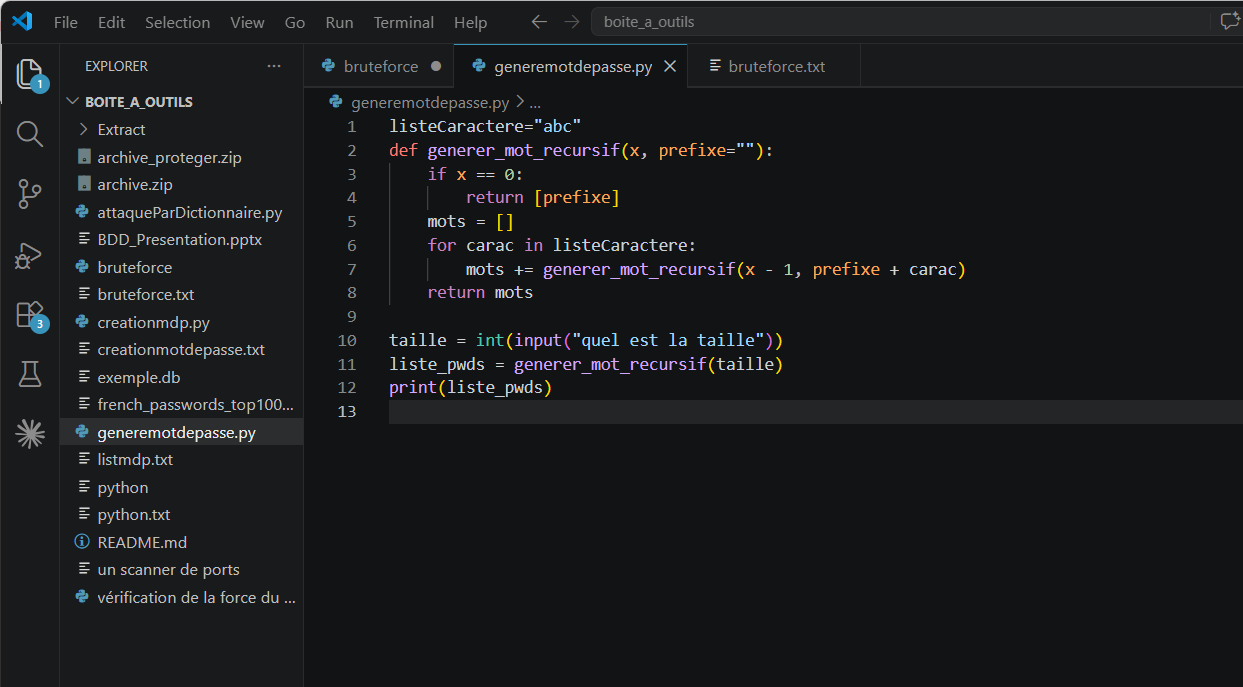The height and width of the screenshot is (687, 1243).
Task: Click 'listeCaractere="abc"' on line 1
Action: pos(485,126)
